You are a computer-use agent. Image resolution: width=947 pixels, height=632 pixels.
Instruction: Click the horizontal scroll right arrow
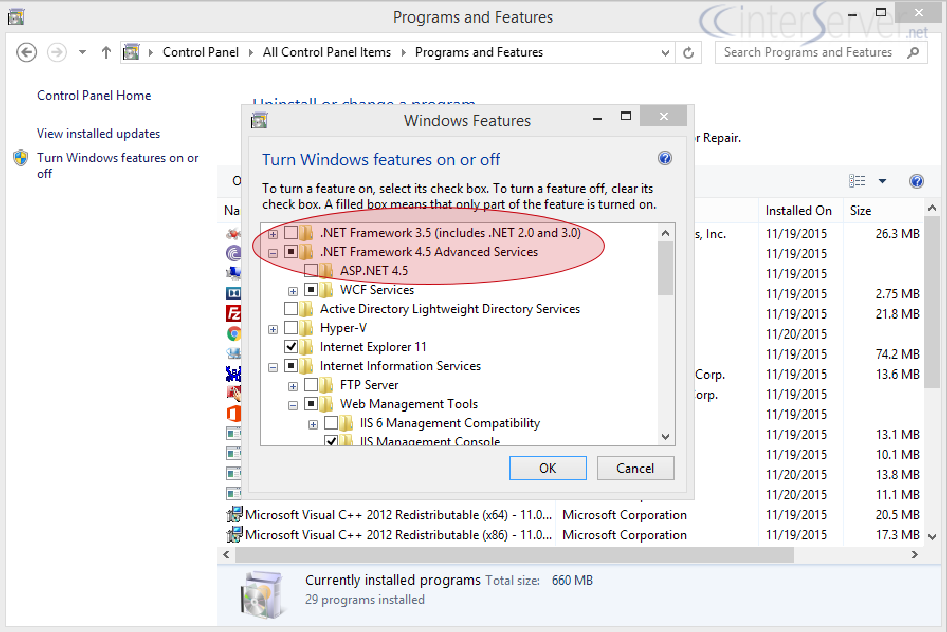pyautogui.click(x=914, y=555)
